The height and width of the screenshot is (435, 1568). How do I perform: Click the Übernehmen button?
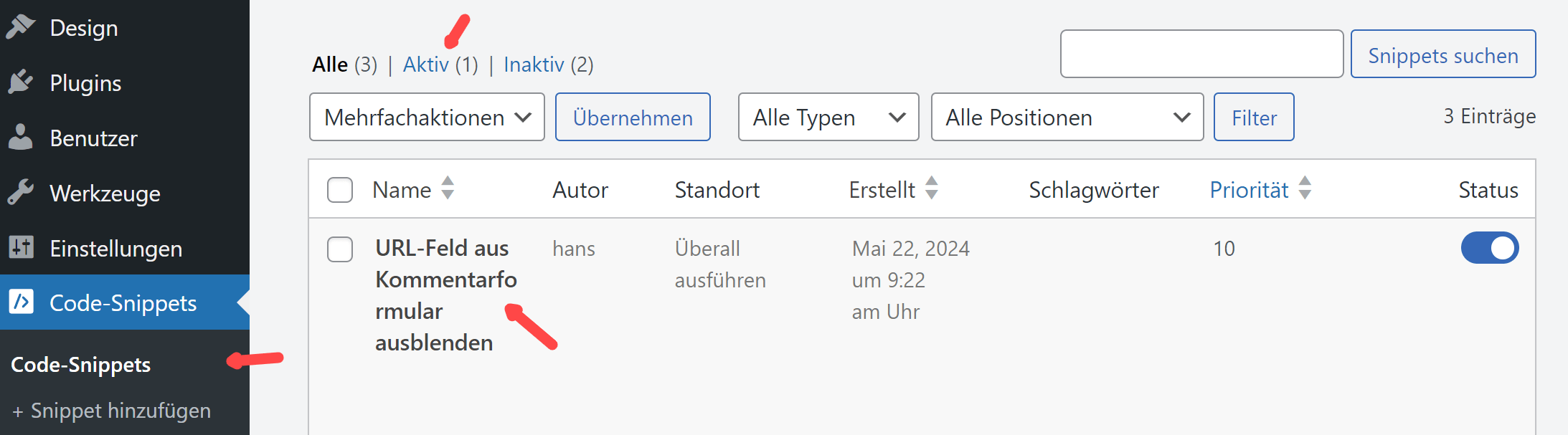click(x=633, y=117)
